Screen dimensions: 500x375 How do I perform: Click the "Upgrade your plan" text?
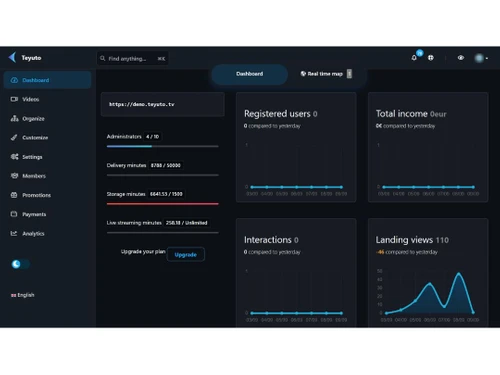pyautogui.click(x=143, y=252)
